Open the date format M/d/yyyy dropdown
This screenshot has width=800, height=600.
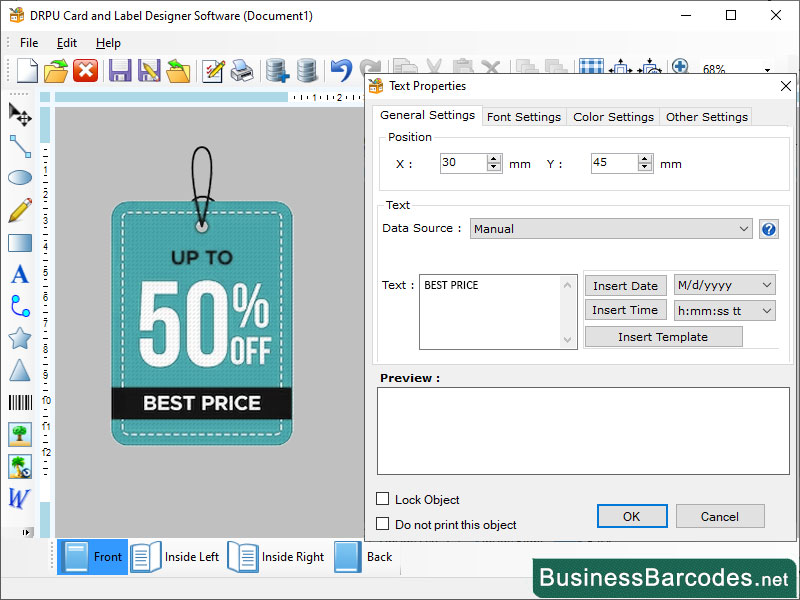tap(724, 285)
